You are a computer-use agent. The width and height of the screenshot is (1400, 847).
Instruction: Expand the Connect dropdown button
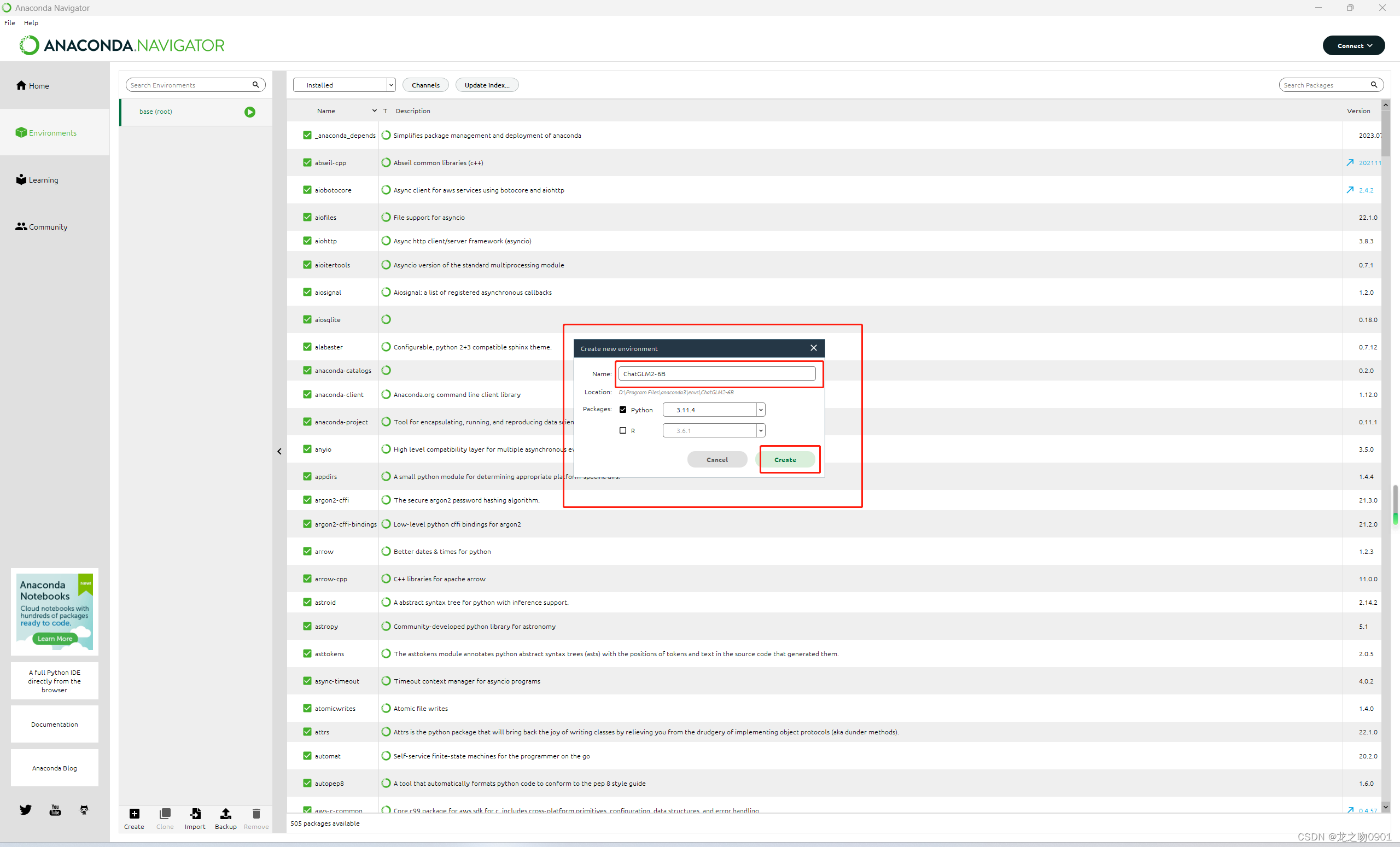pos(1354,45)
